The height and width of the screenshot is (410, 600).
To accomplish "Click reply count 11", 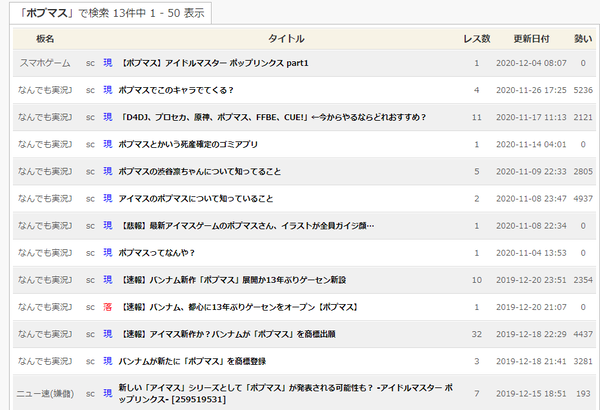I will (477, 117).
